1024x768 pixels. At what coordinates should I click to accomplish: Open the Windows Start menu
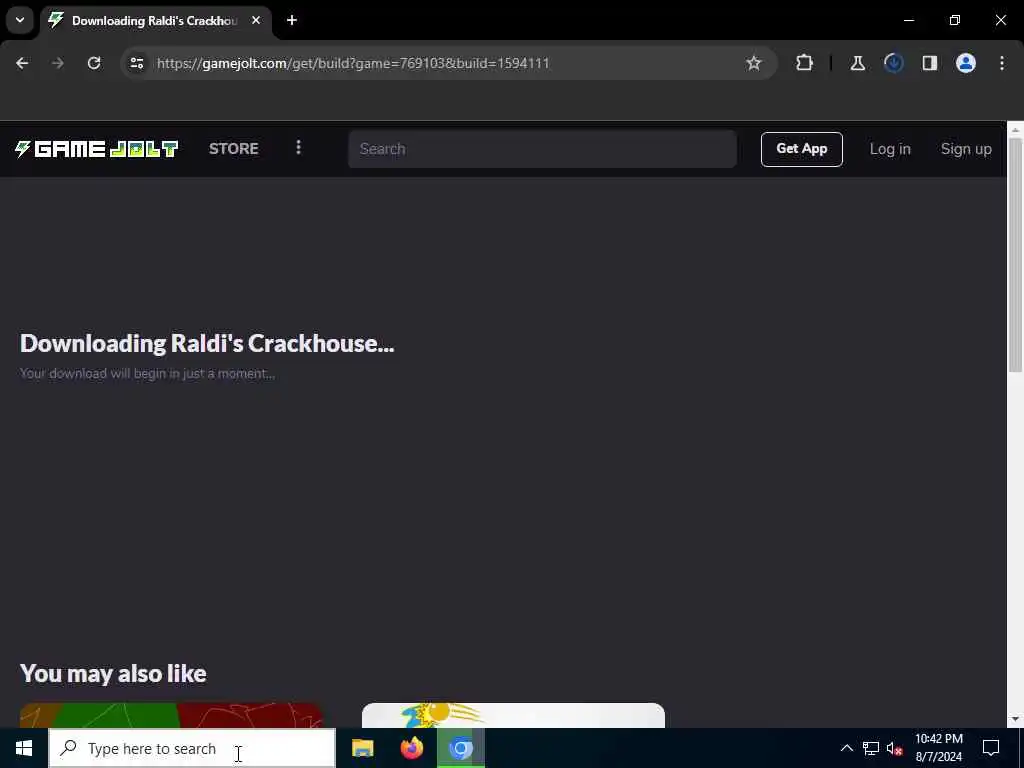pos(24,748)
